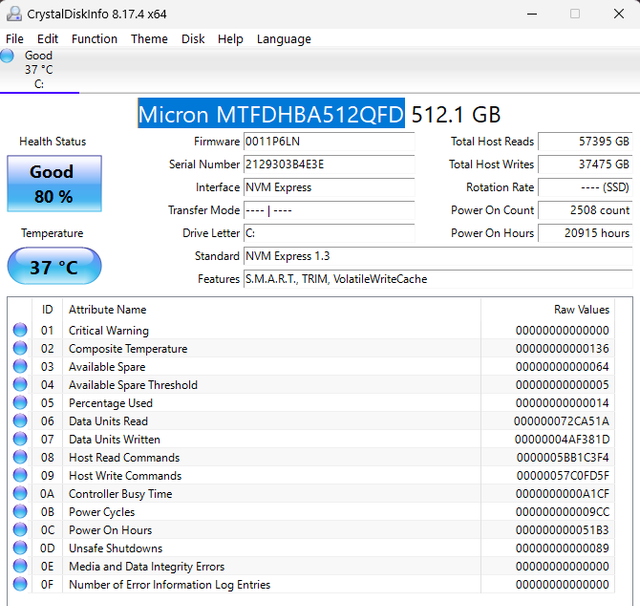Click the Serial Number field 2129303B4E3E
This screenshot has width=640, height=606.
pos(329,164)
